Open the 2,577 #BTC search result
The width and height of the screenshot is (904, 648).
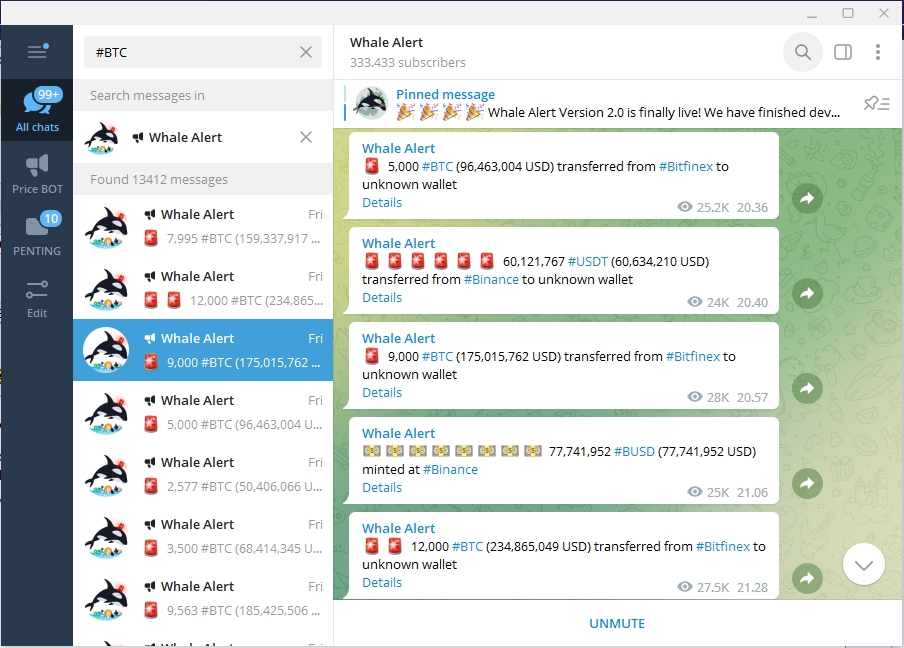203,474
